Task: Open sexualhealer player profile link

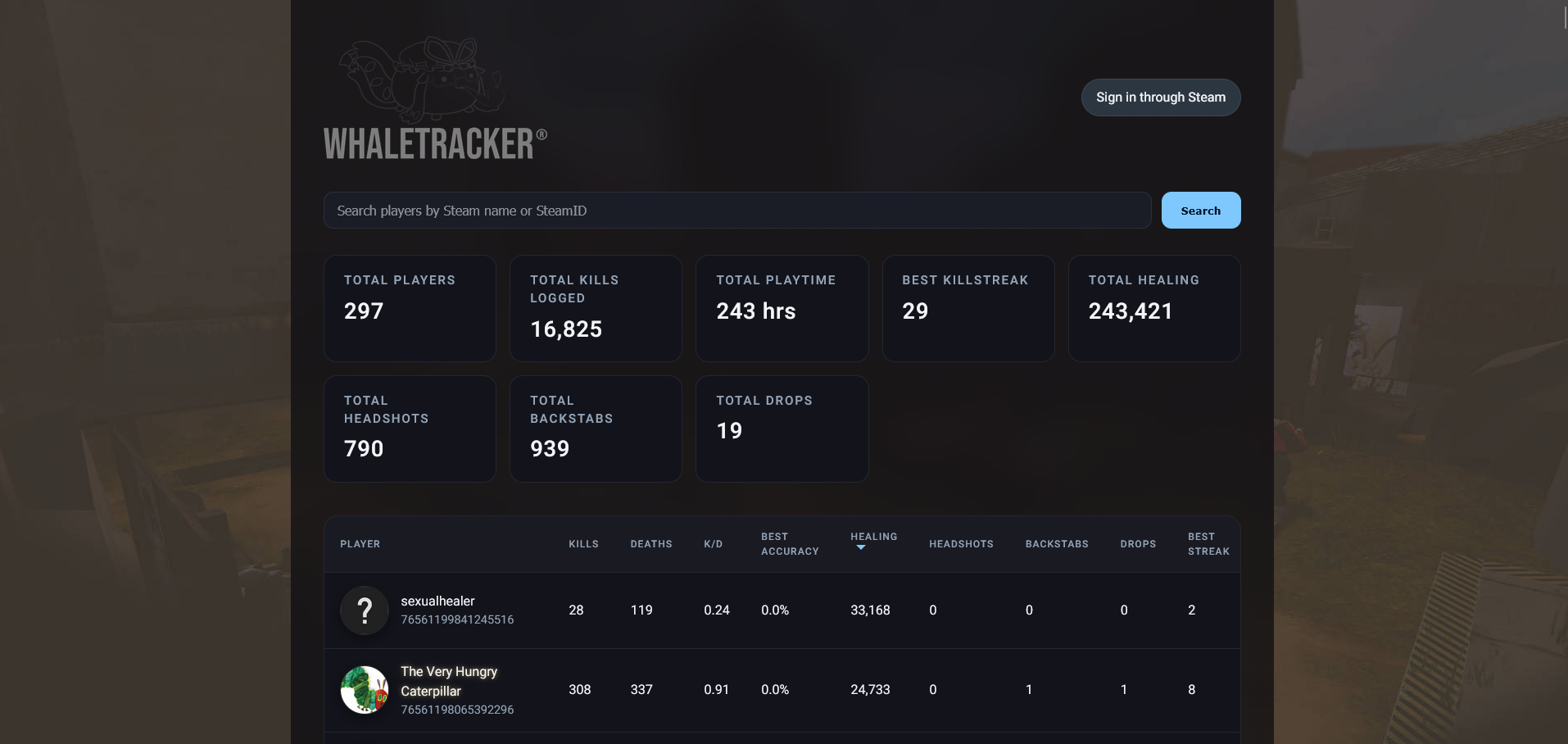Action: [x=437, y=601]
